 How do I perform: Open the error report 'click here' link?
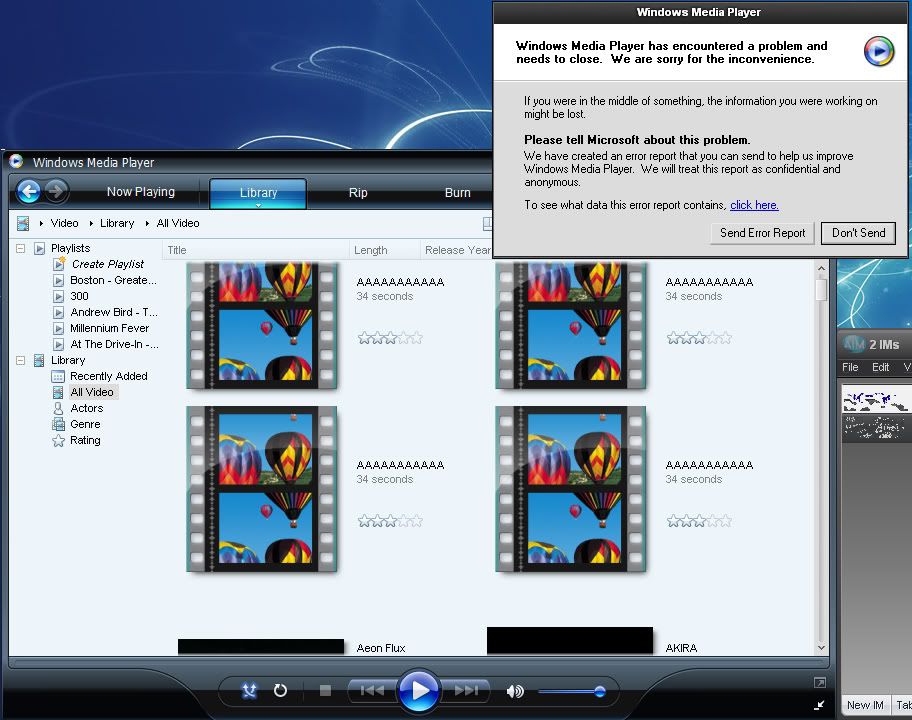pos(754,205)
